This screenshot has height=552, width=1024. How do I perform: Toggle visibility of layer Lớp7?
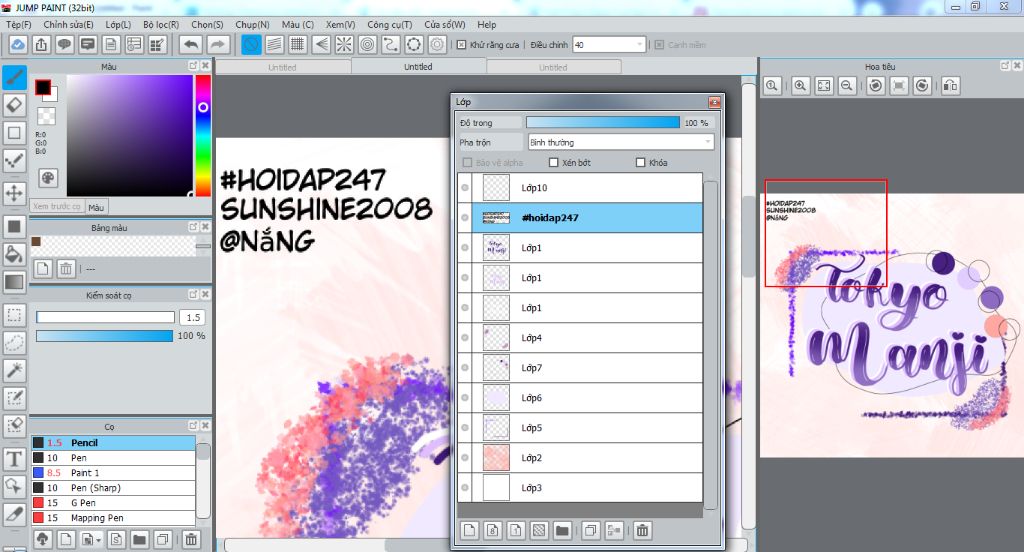click(x=465, y=368)
